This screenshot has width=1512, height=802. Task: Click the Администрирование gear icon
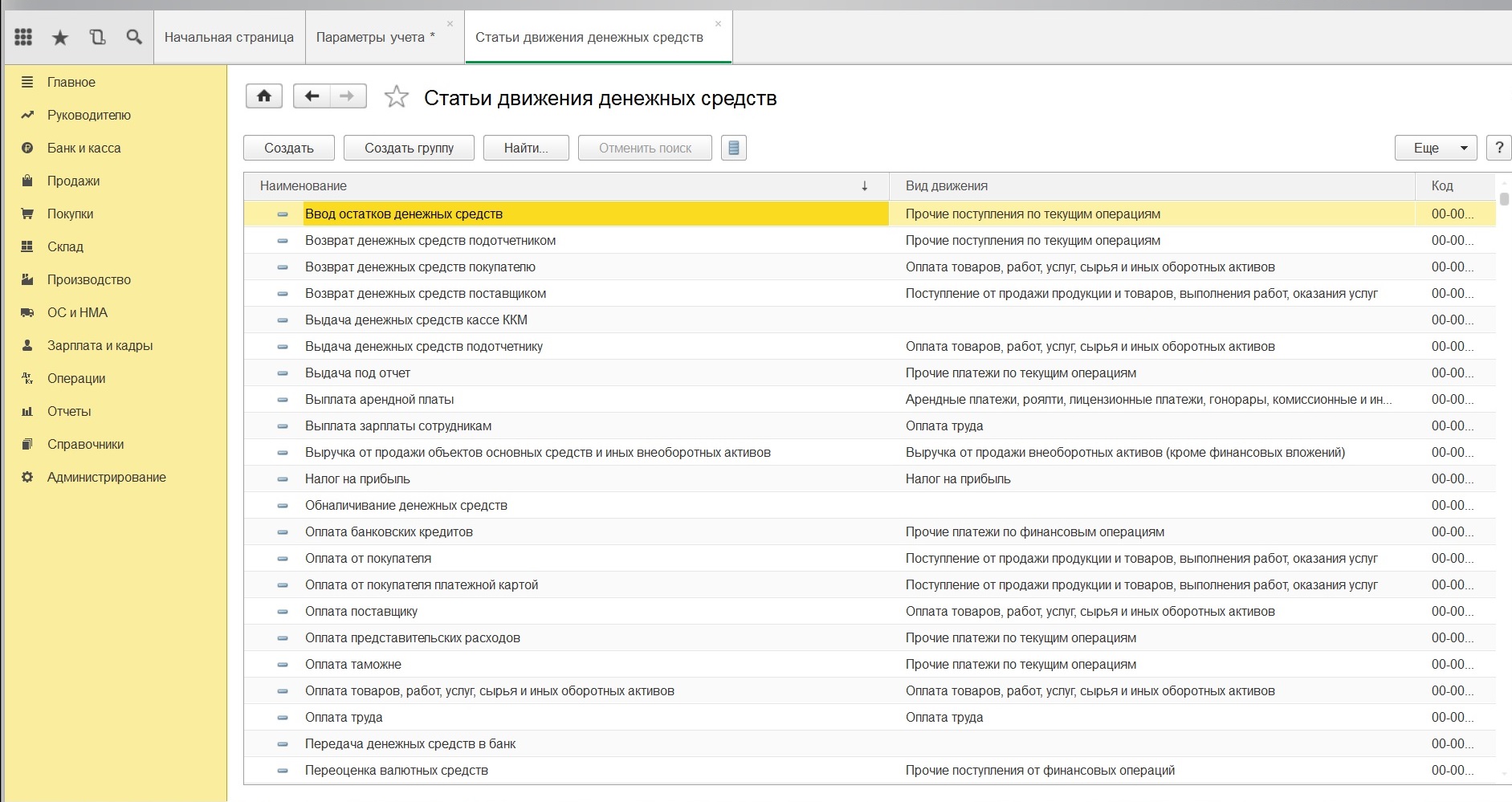27,477
